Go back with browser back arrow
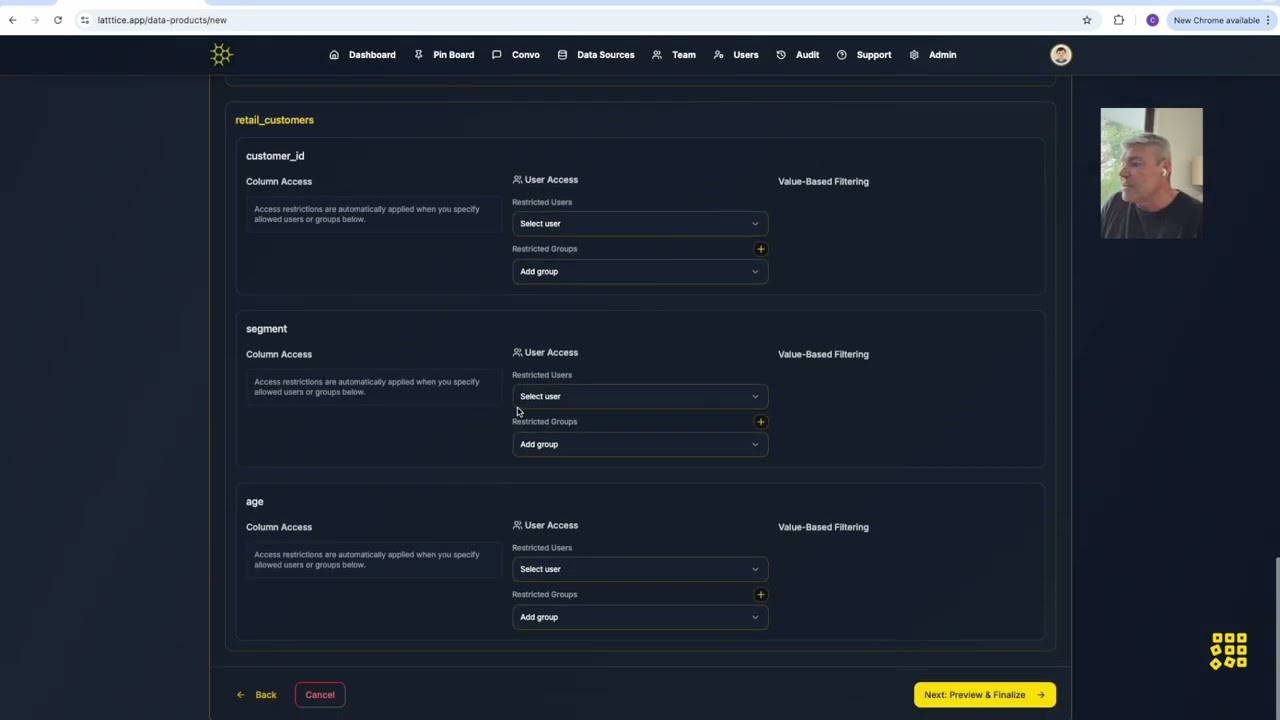This screenshot has height=720, width=1280. pyautogui.click(x=12, y=20)
